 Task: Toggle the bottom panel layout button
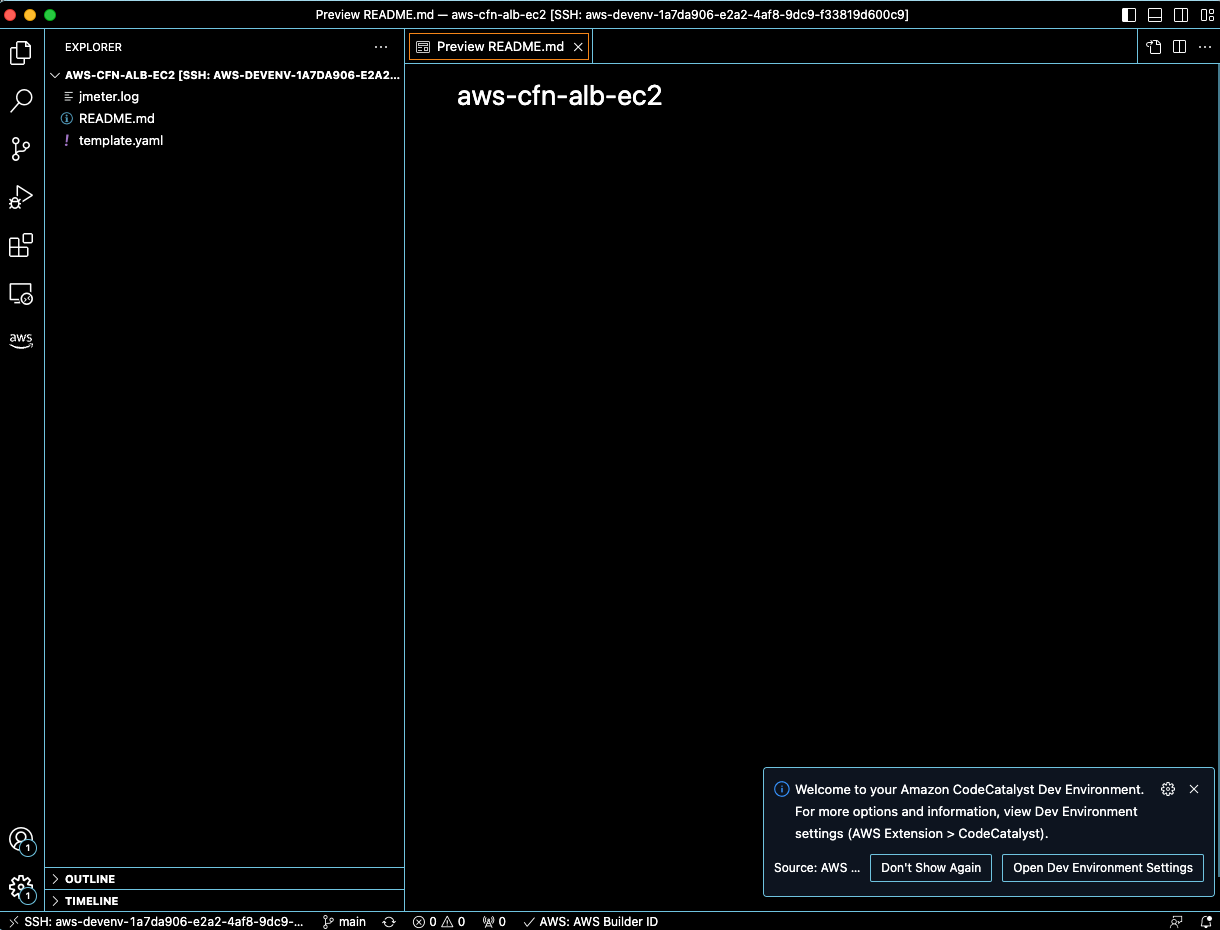click(x=1155, y=15)
